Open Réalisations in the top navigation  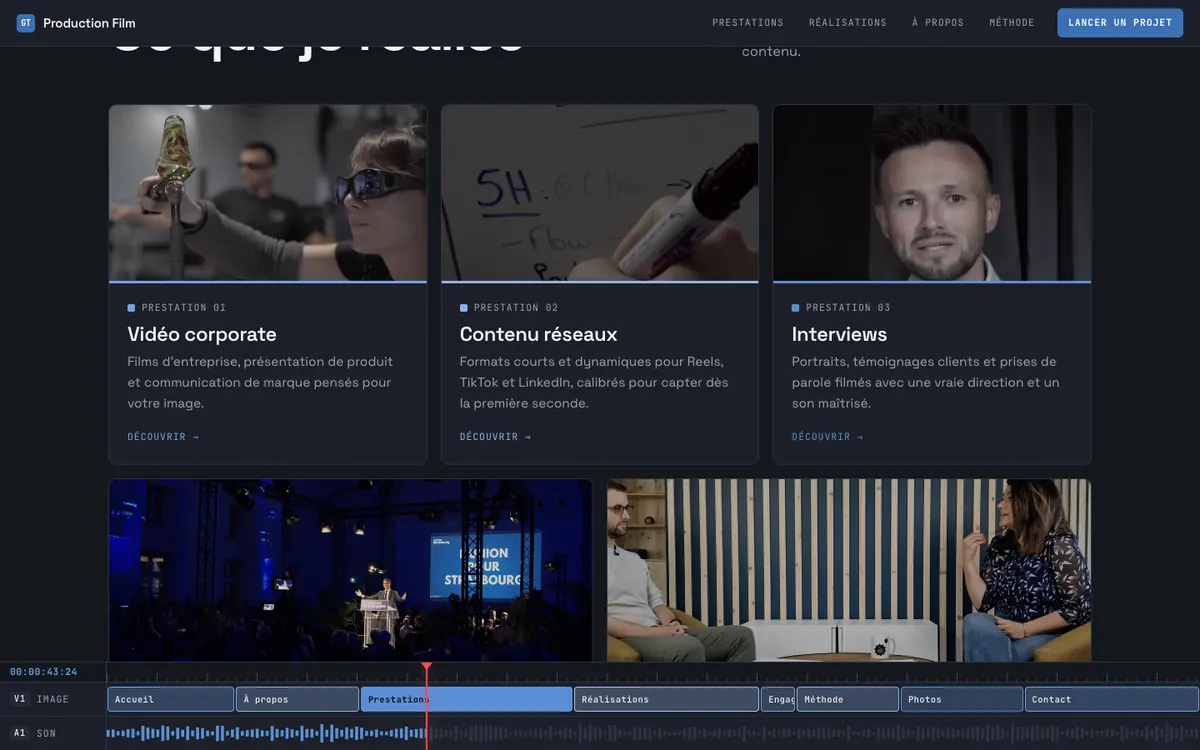coord(848,23)
